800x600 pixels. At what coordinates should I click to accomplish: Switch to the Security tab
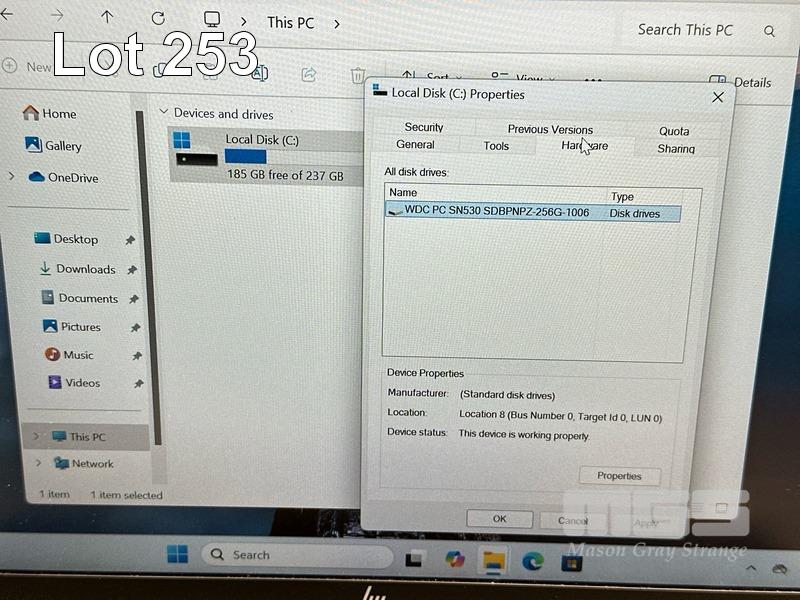click(424, 127)
